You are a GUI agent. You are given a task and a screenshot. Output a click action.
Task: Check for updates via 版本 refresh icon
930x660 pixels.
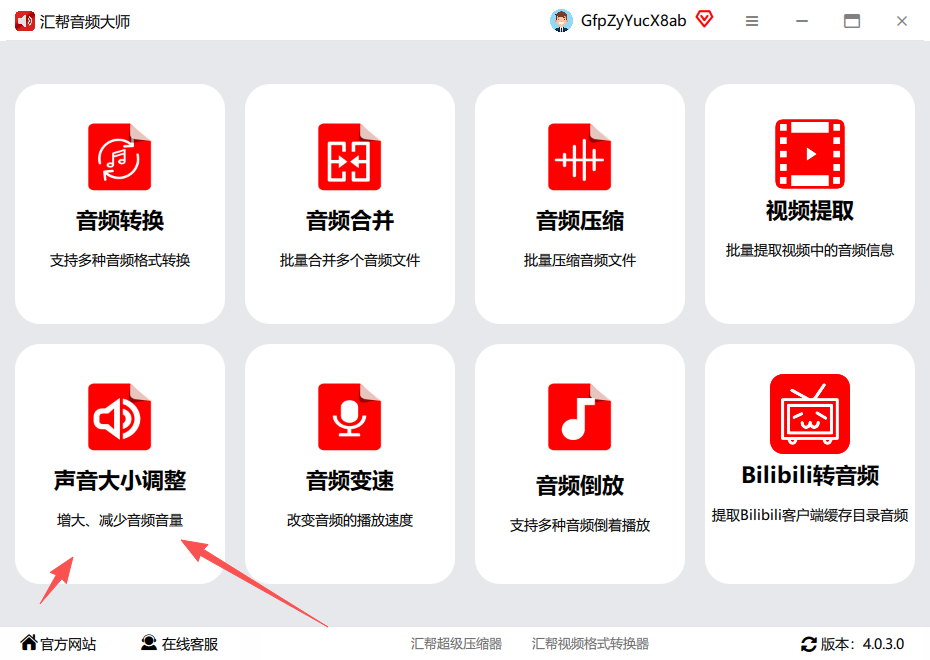[808, 644]
